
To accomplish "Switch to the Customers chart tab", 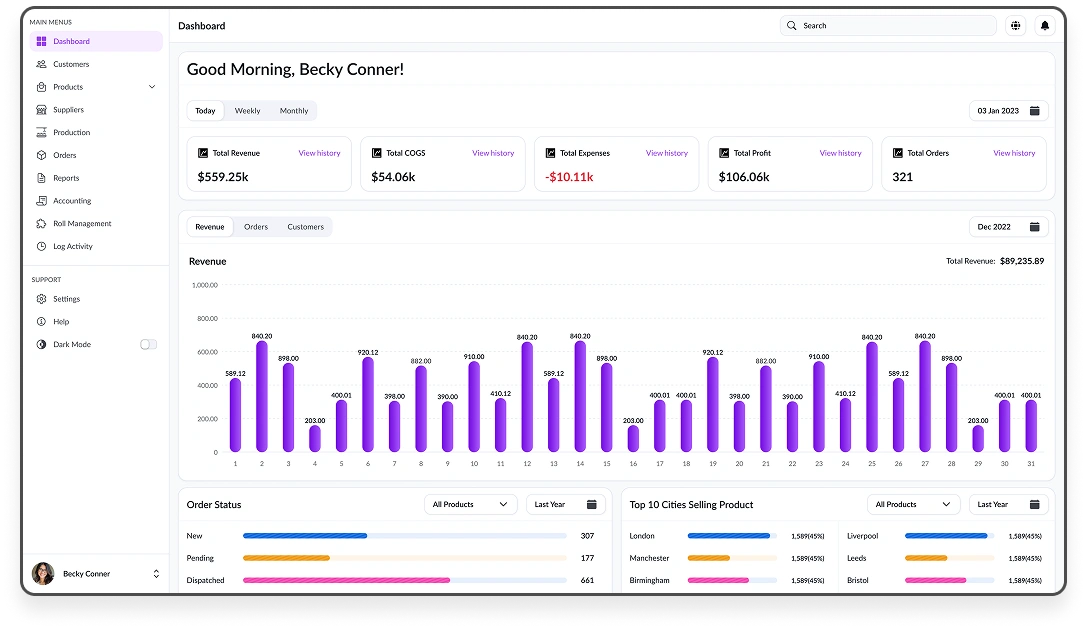I will click(306, 227).
